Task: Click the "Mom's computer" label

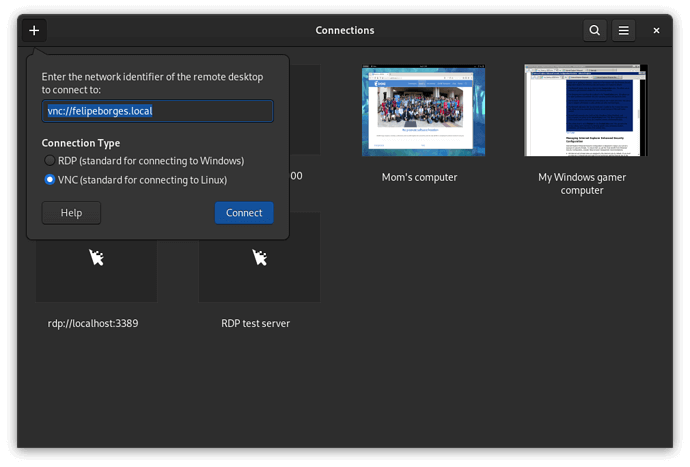Action: [x=420, y=177]
